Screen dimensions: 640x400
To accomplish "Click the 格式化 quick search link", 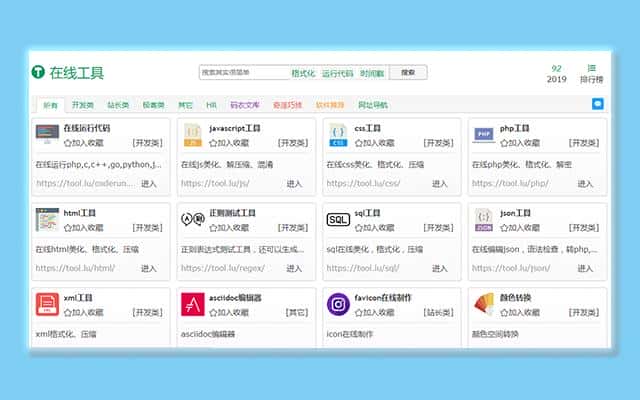I will click(x=303, y=73).
